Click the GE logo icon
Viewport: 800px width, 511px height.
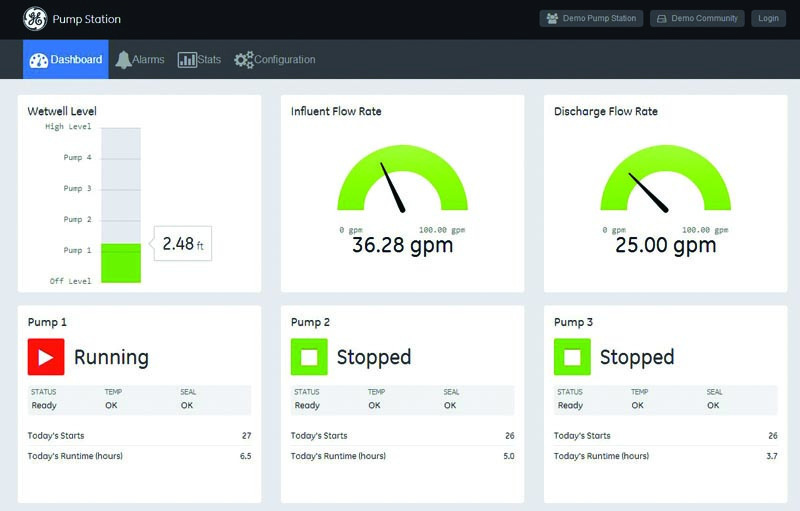(x=35, y=19)
